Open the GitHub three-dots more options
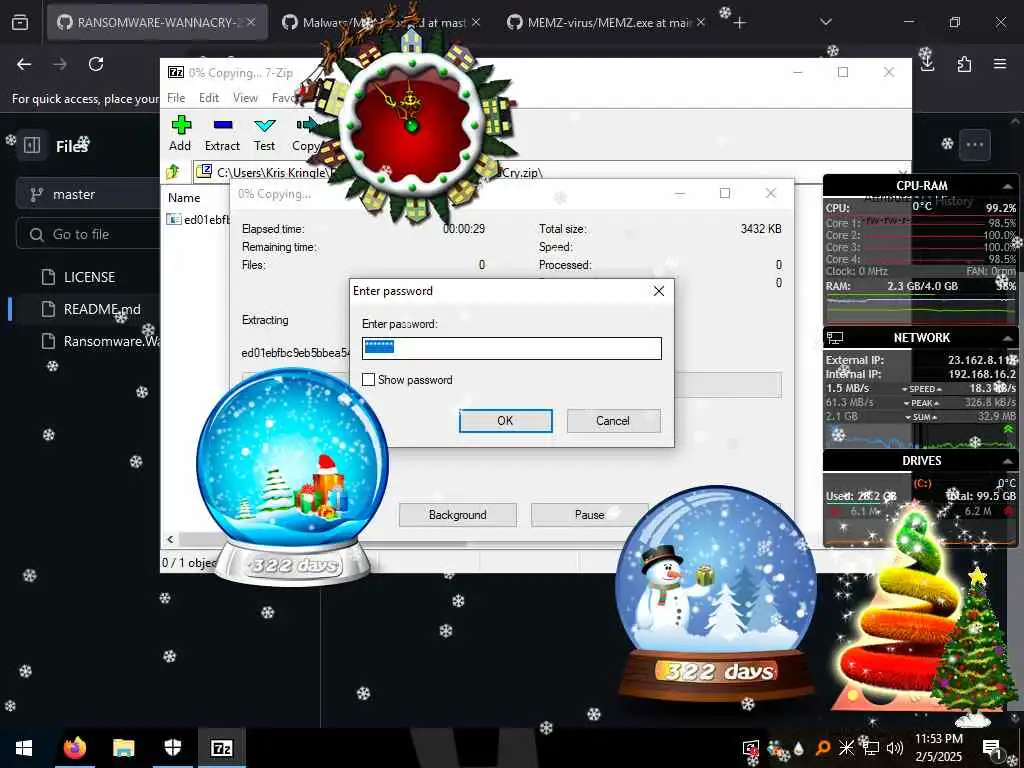This screenshot has height=768, width=1024. point(974,144)
